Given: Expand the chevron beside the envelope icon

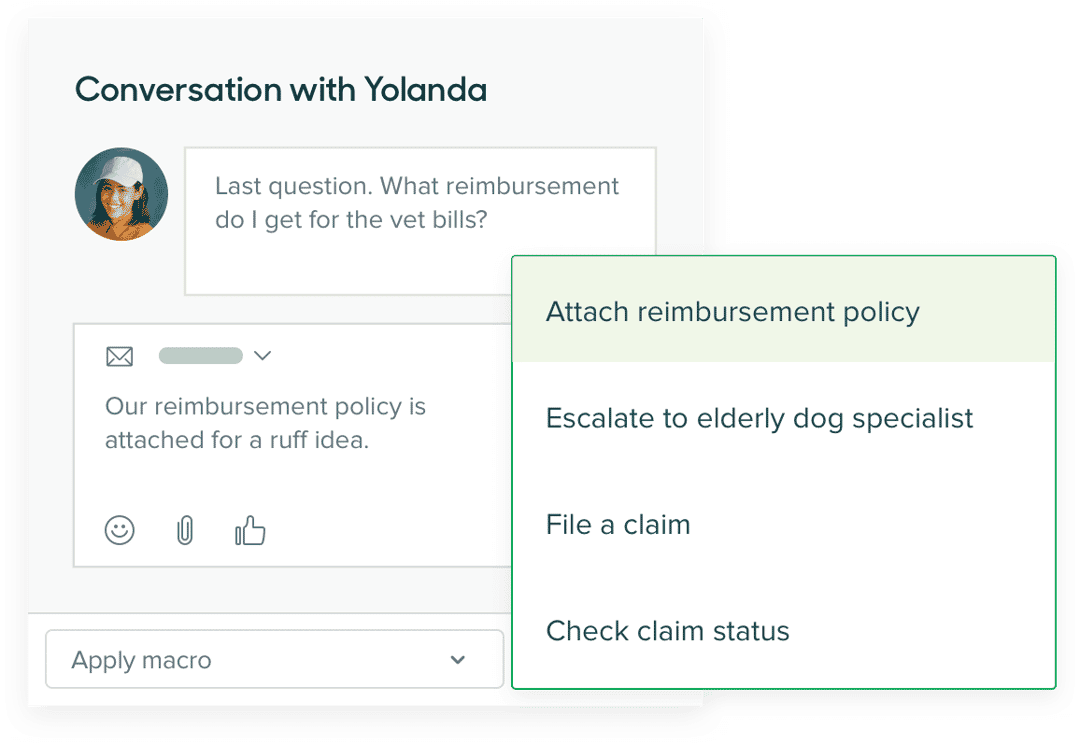Looking at the screenshot, I should 262,355.
